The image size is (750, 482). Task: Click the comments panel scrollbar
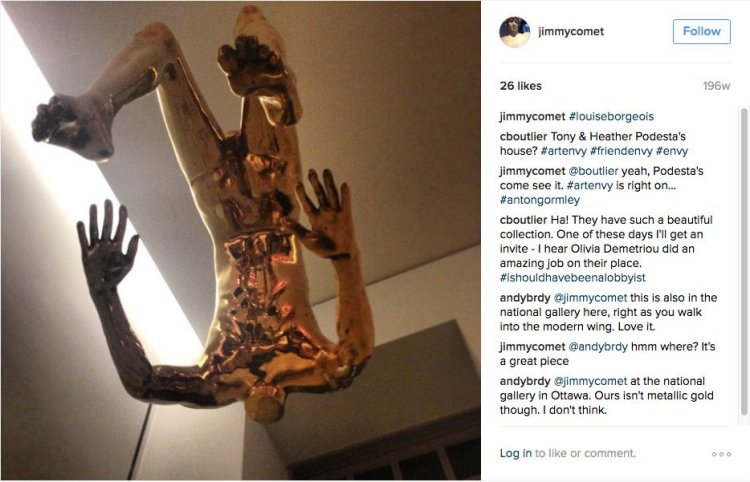pyautogui.click(x=744, y=261)
